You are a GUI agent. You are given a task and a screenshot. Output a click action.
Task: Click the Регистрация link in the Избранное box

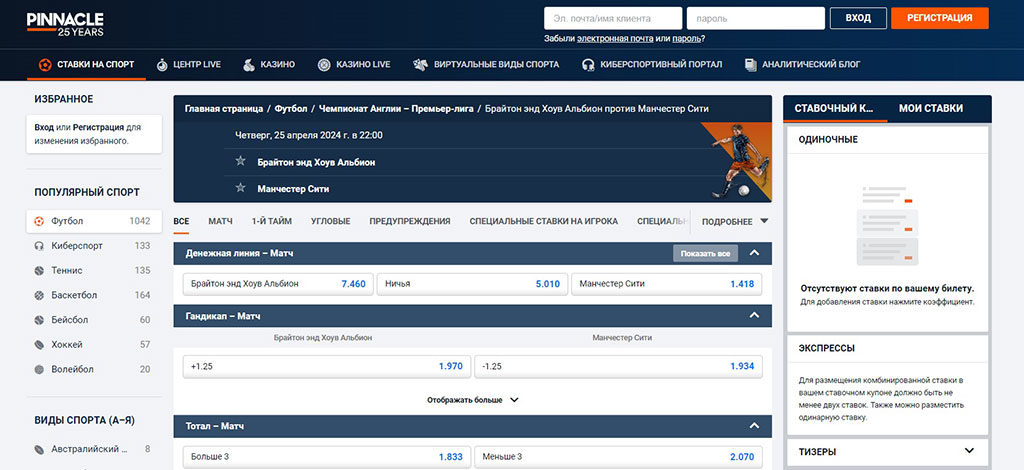[98, 127]
